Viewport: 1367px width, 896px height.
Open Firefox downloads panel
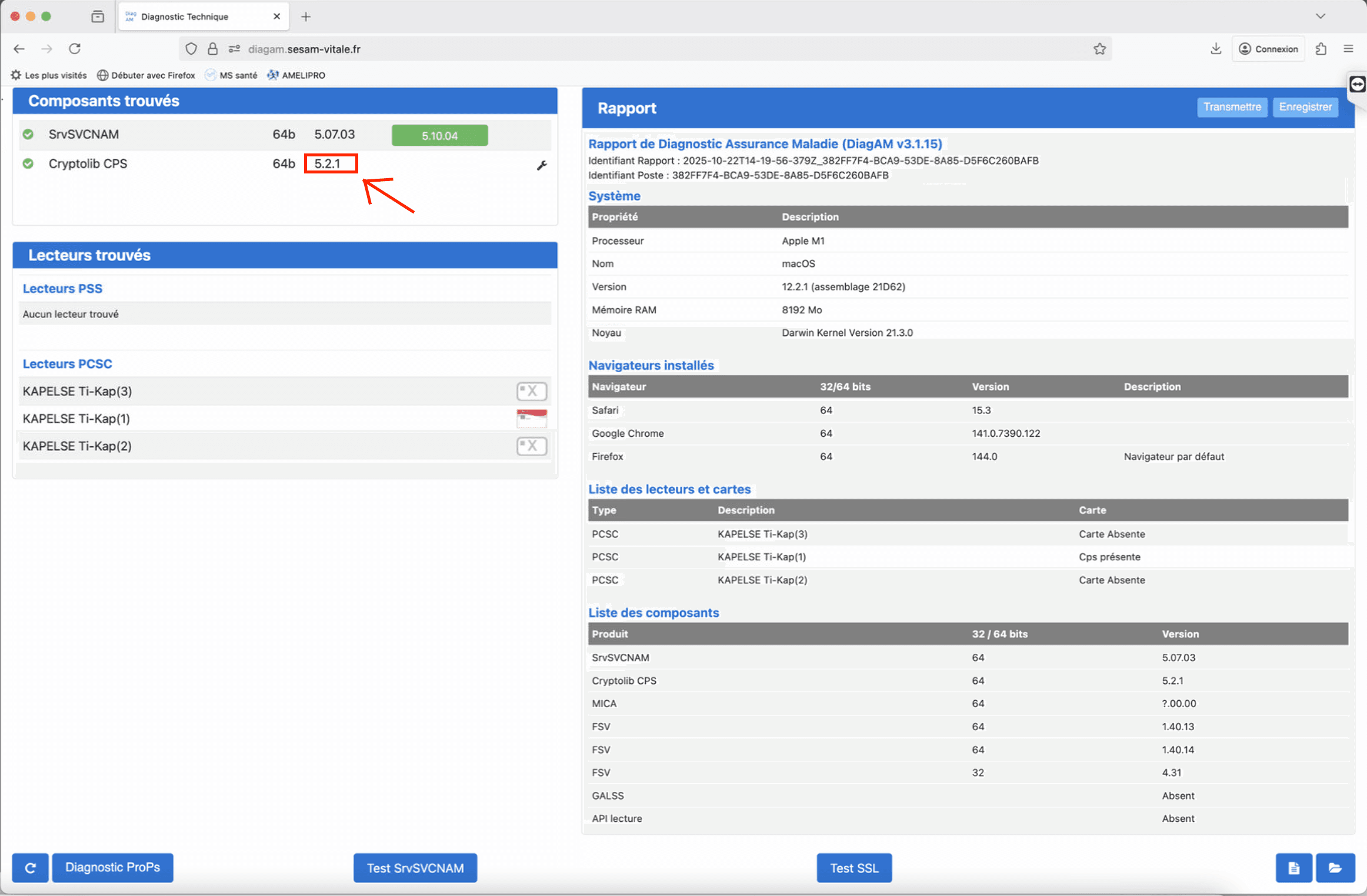[x=1216, y=49]
